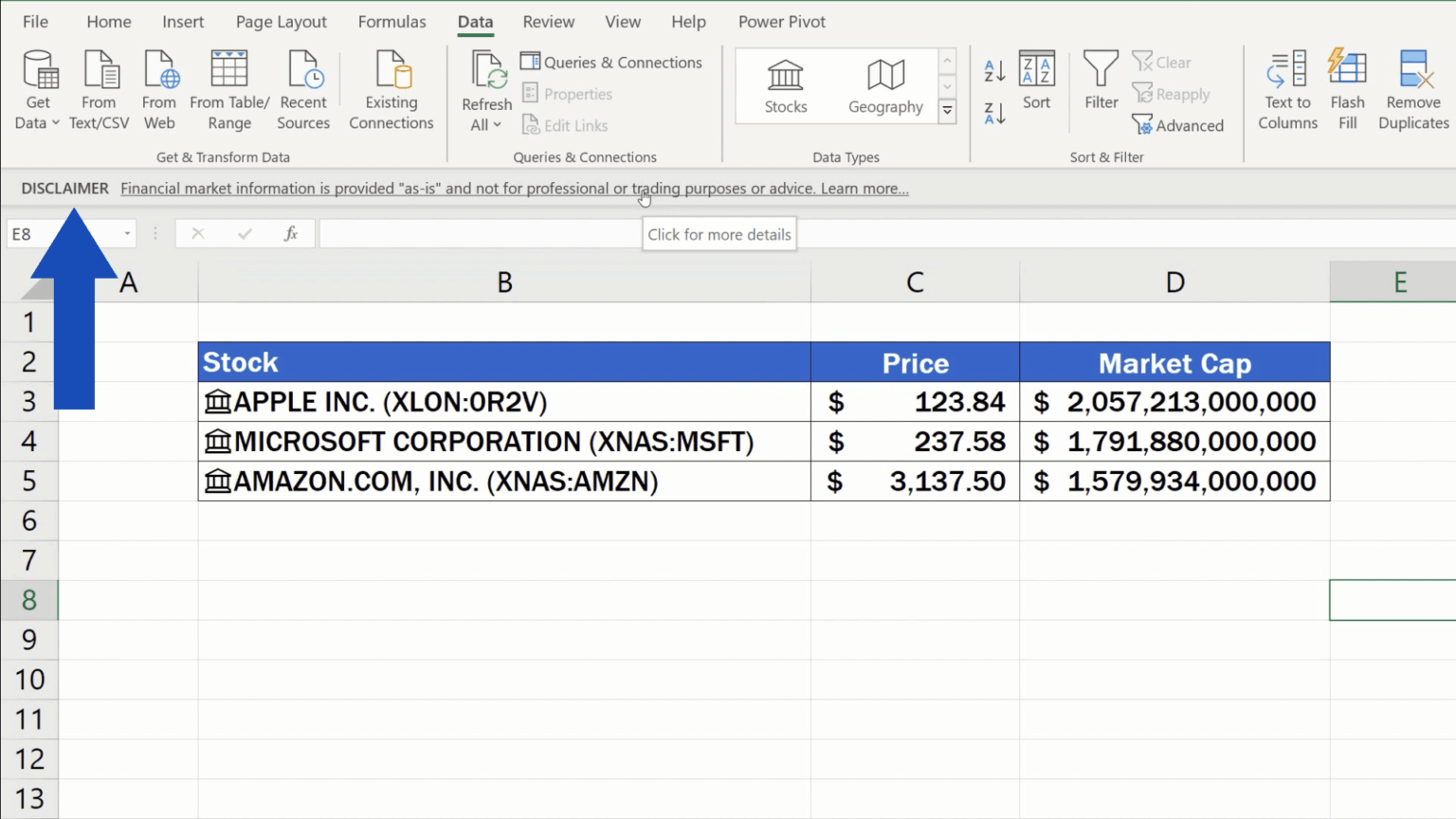This screenshot has width=1456, height=819.
Task: Click the Insert Function fx button
Action: 290,233
